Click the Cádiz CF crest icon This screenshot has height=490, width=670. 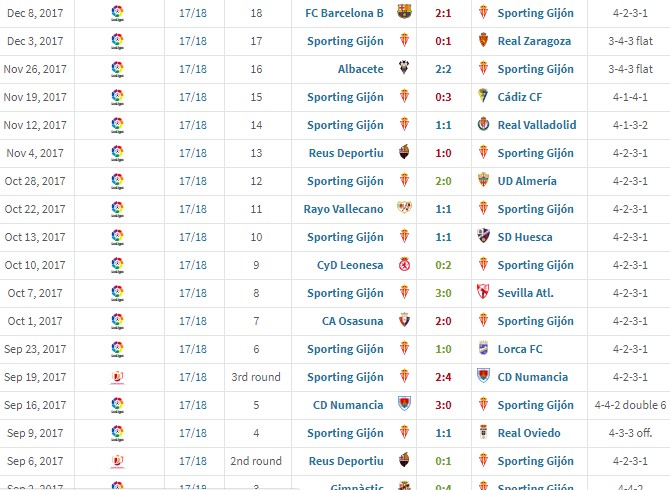pos(483,96)
